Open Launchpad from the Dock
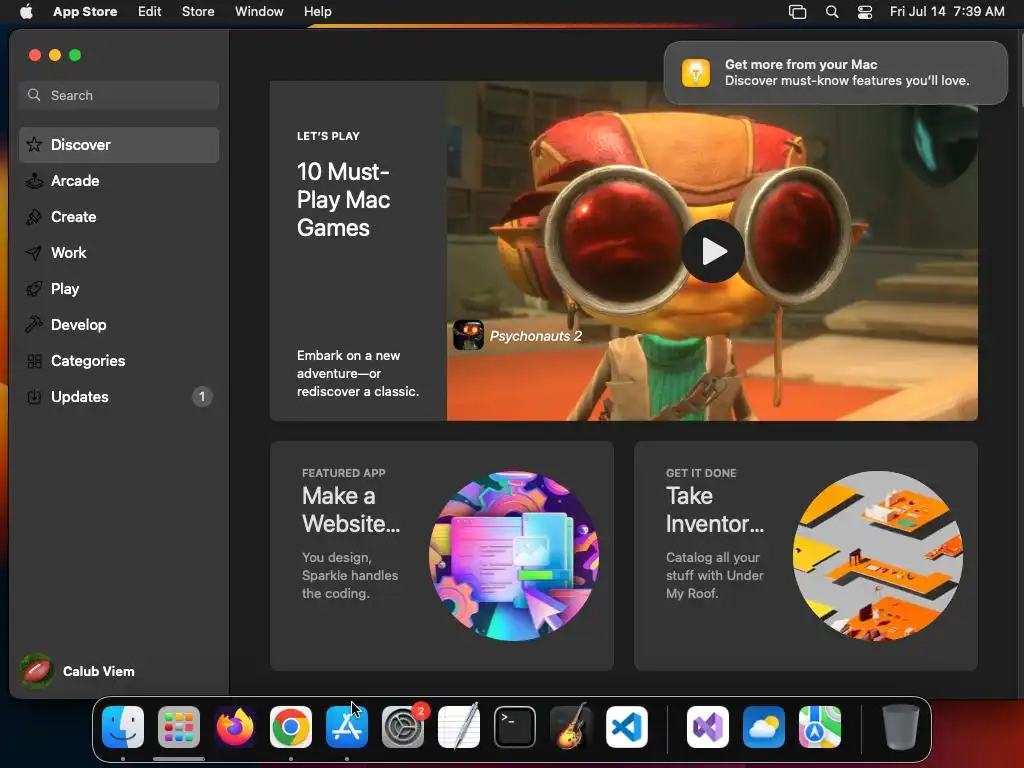Screen dimensions: 1024x768 point(179,727)
